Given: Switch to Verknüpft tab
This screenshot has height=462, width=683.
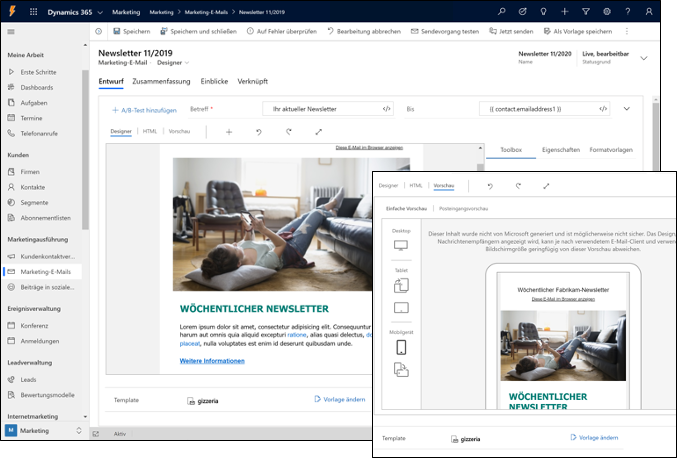Looking at the screenshot, I should click(x=253, y=81).
